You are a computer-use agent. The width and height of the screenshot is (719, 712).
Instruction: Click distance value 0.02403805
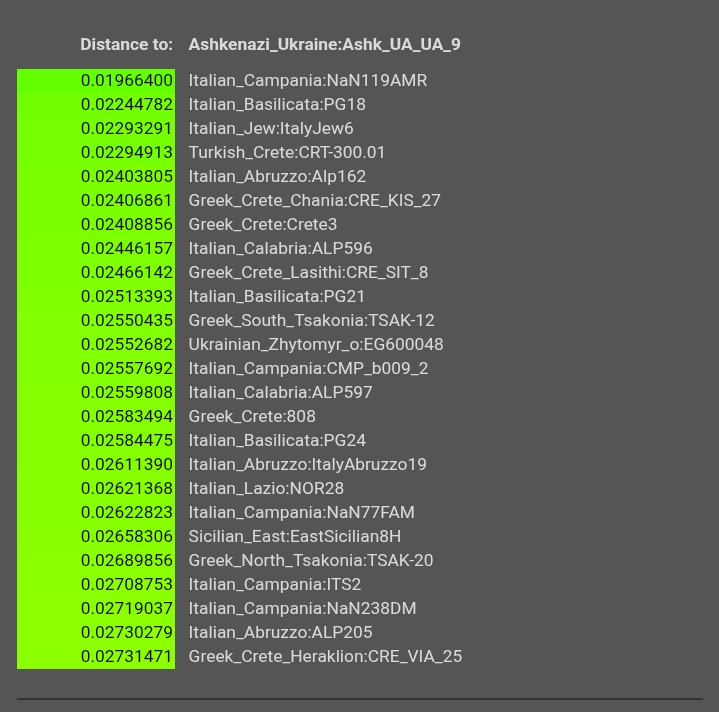pyautogui.click(x=127, y=177)
